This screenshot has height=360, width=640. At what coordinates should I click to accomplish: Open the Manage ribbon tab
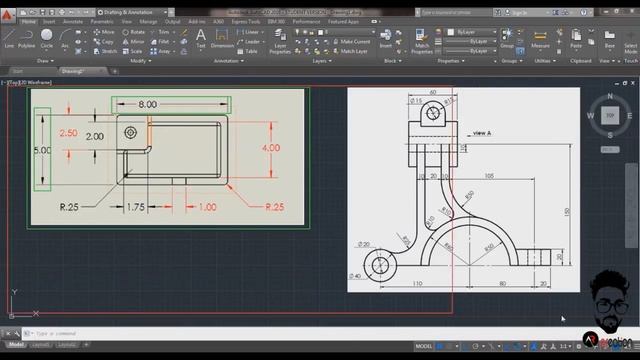pyautogui.click(x=148, y=21)
